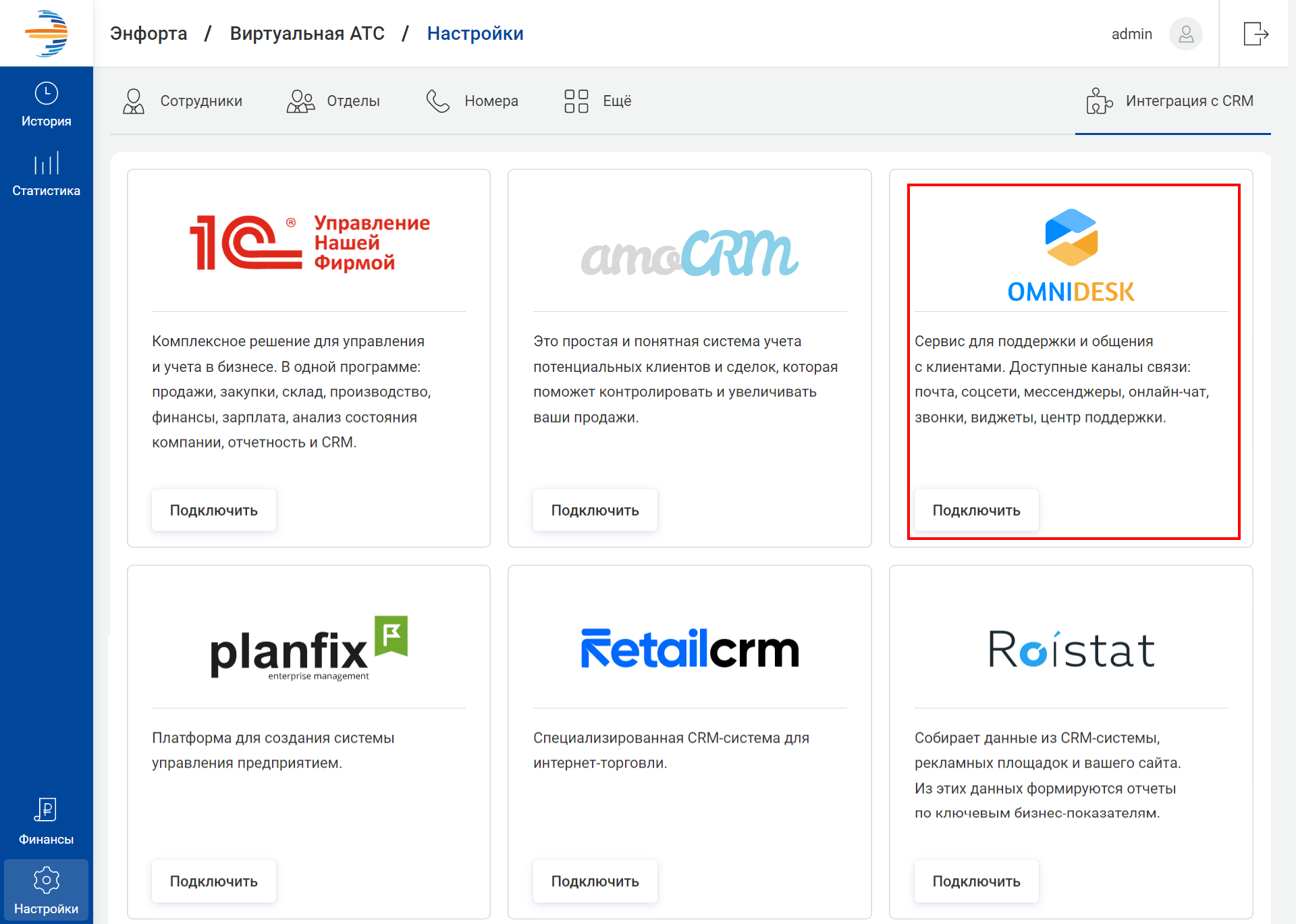Click the RetailCRM logo
The height and width of the screenshot is (924, 1296).
pyautogui.click(x=690, y=648)
